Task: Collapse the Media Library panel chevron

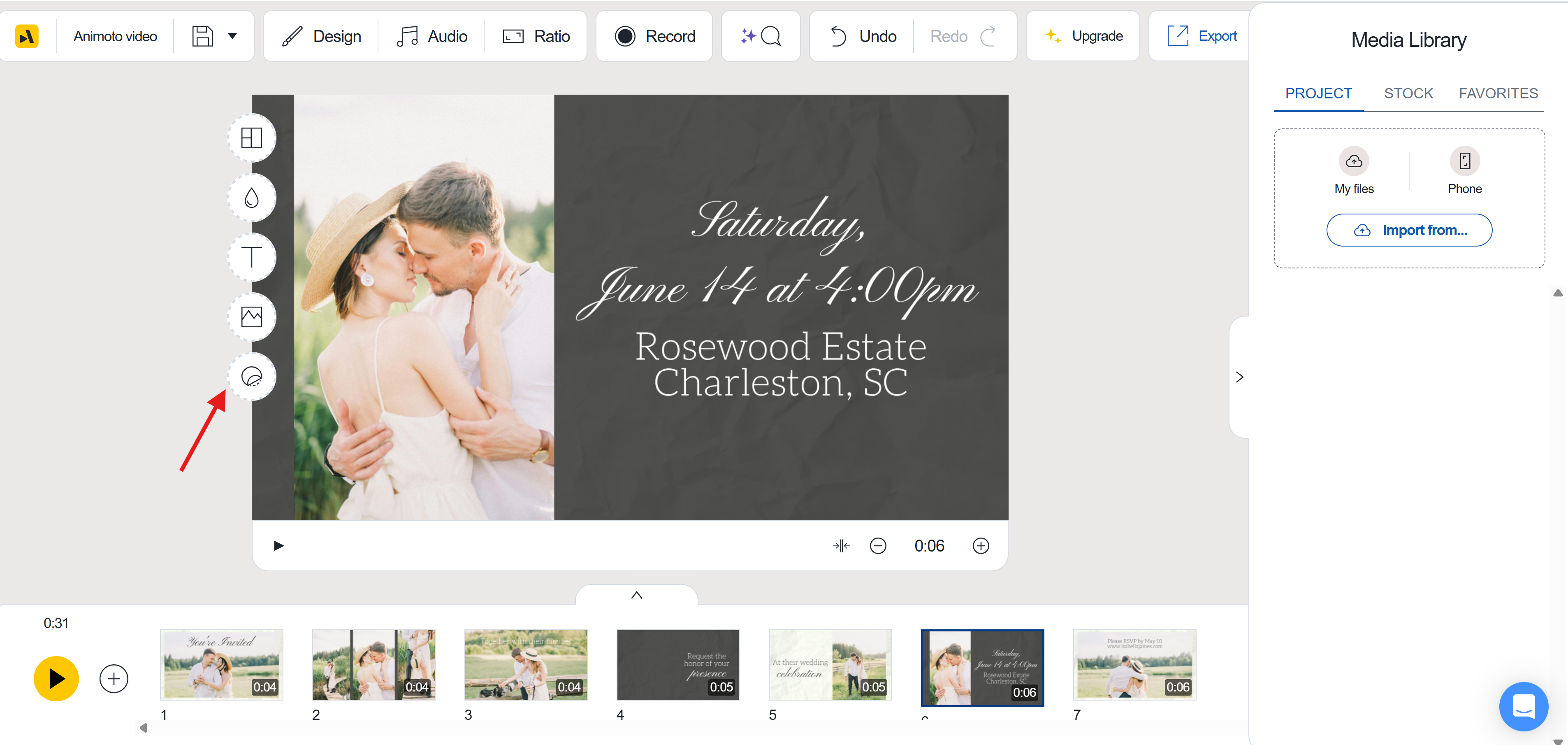Action: pos(1239,377)
